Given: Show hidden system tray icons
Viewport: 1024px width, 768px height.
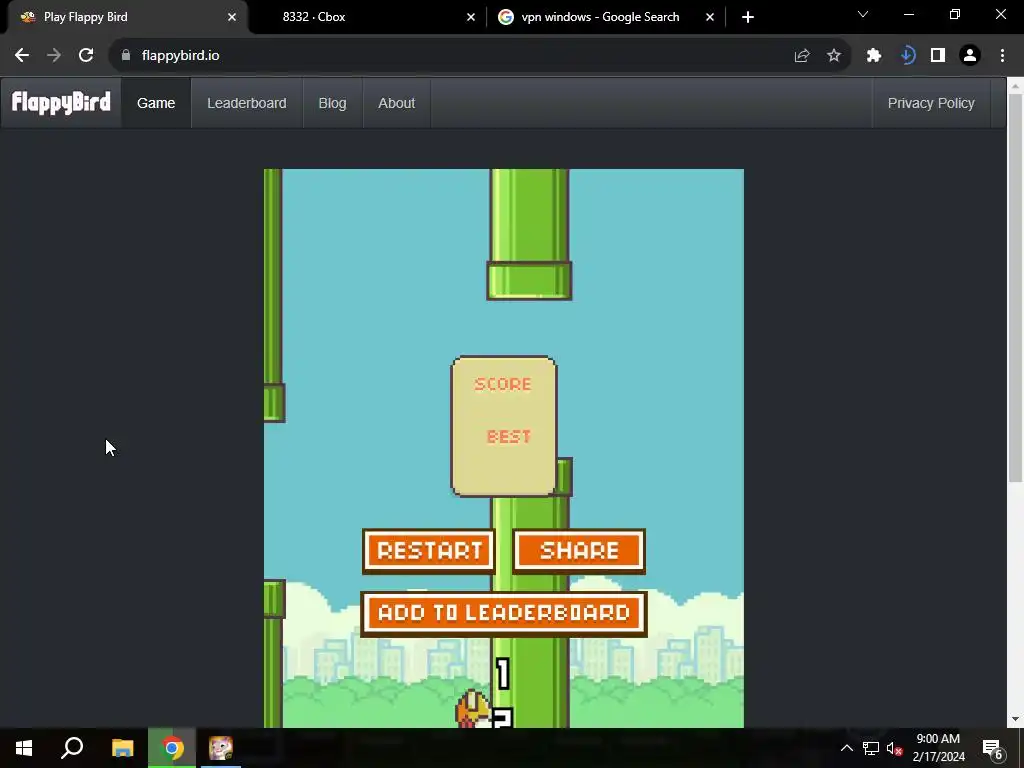Looking at the screenshot, I should (846, 748).
